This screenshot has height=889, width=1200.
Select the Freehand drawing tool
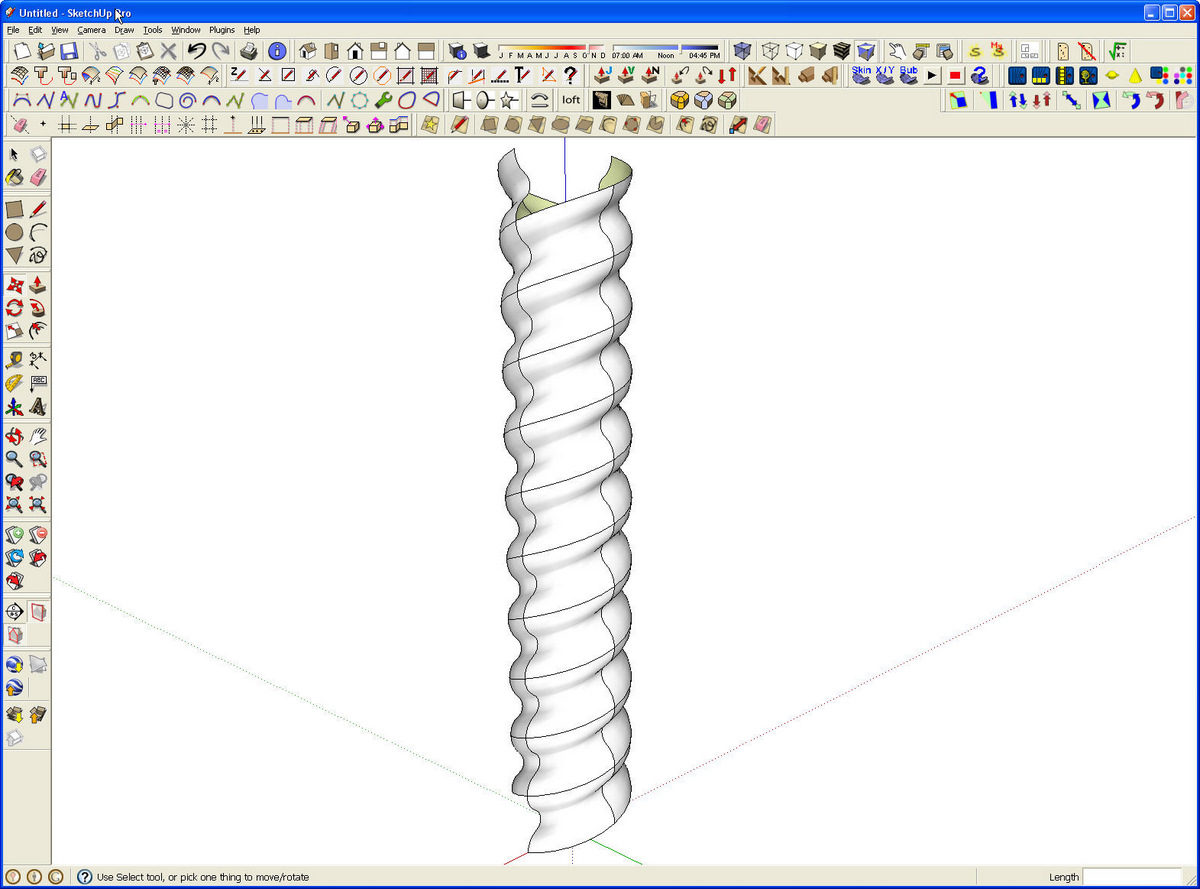(x=36, y=255)
